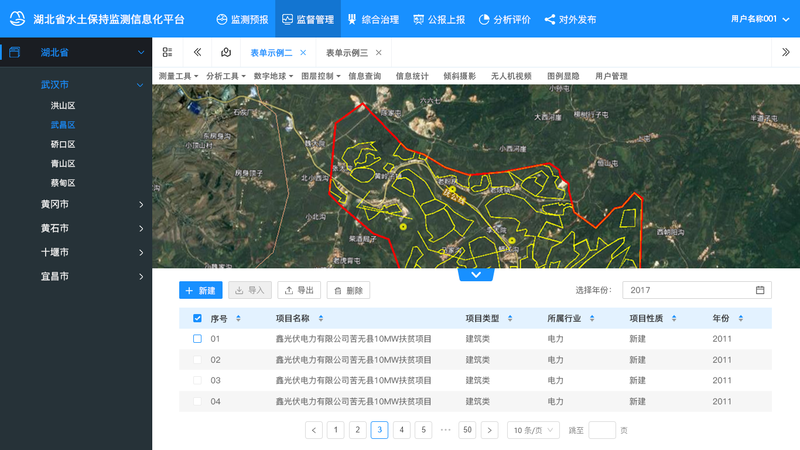
Task: Click the 导出 button
Action: click(299, 290)
